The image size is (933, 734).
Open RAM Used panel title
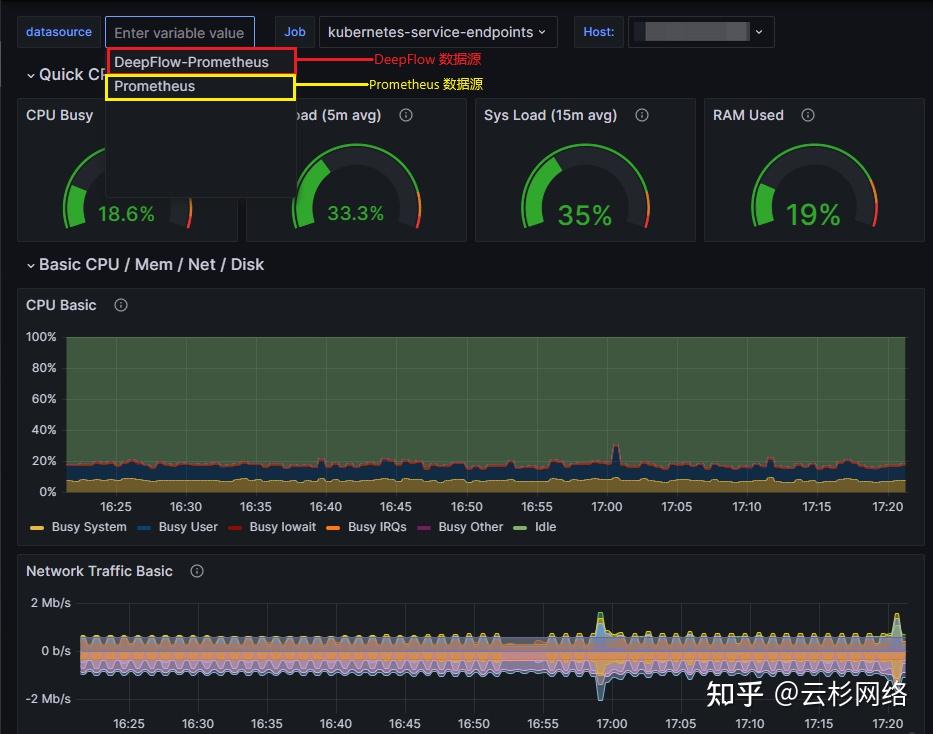748,115
